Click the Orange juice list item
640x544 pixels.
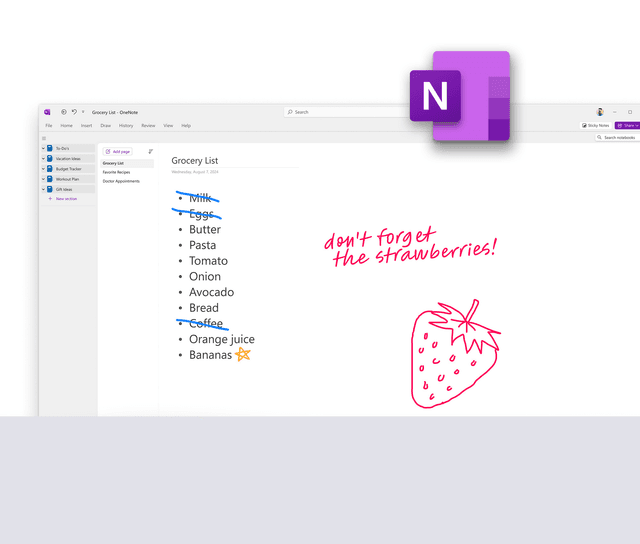[222, 339]
